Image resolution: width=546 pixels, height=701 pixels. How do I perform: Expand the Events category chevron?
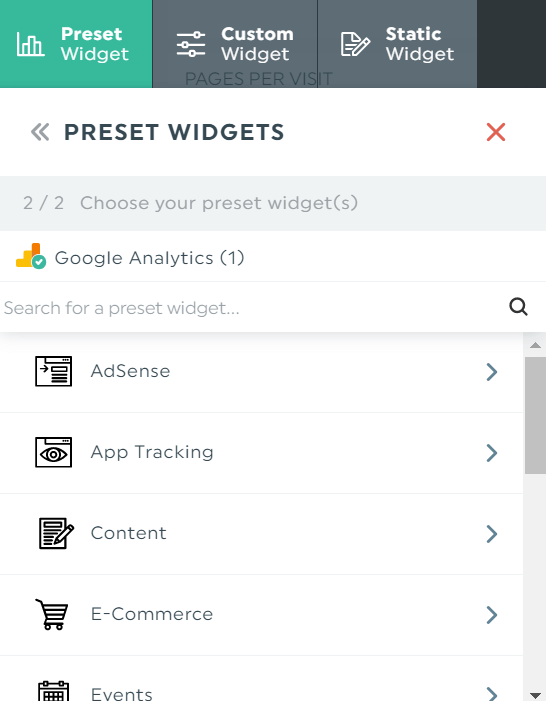(492, 693)
